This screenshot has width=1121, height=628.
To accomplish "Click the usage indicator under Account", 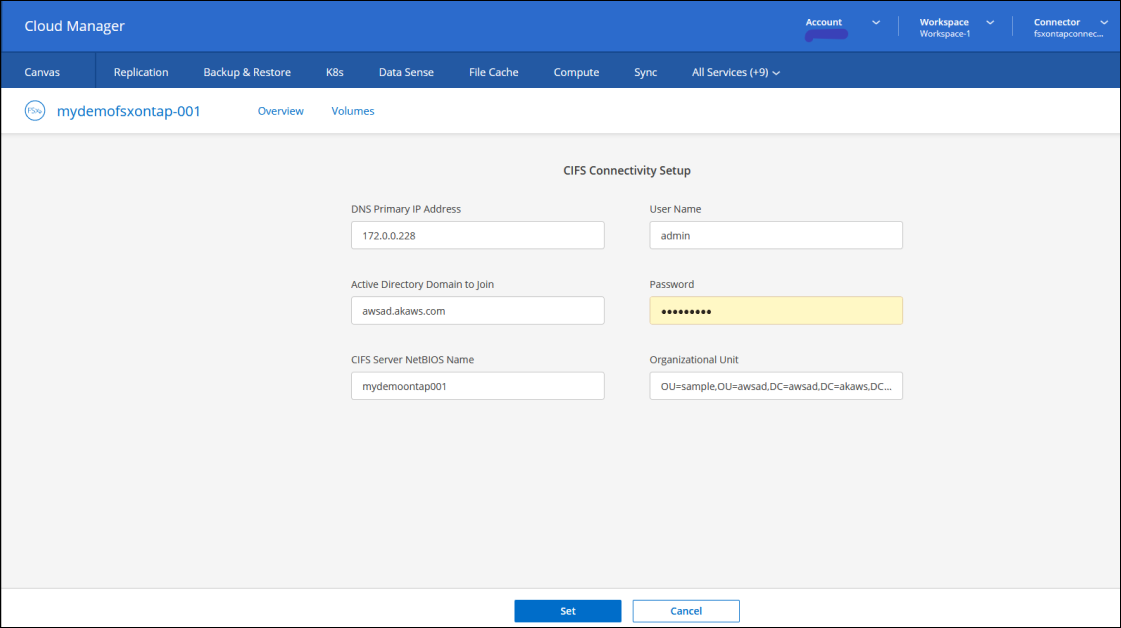I will 826,33.
